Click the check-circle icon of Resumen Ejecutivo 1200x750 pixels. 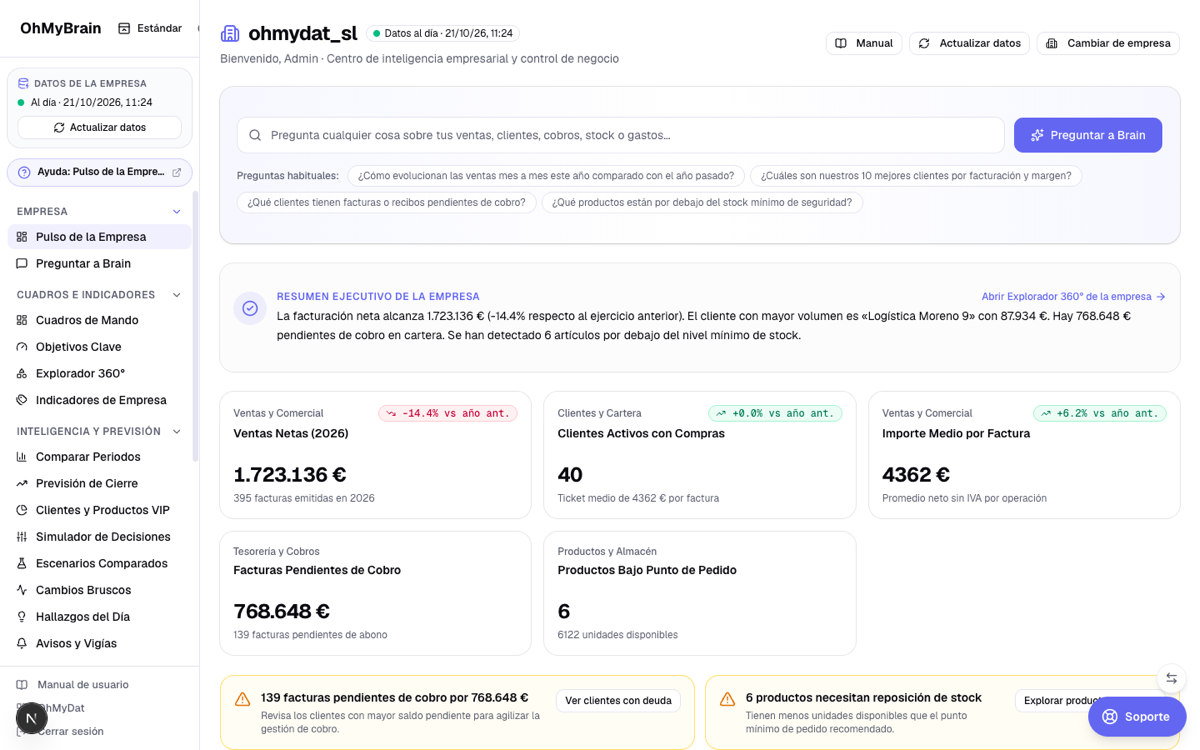[250, 309]
